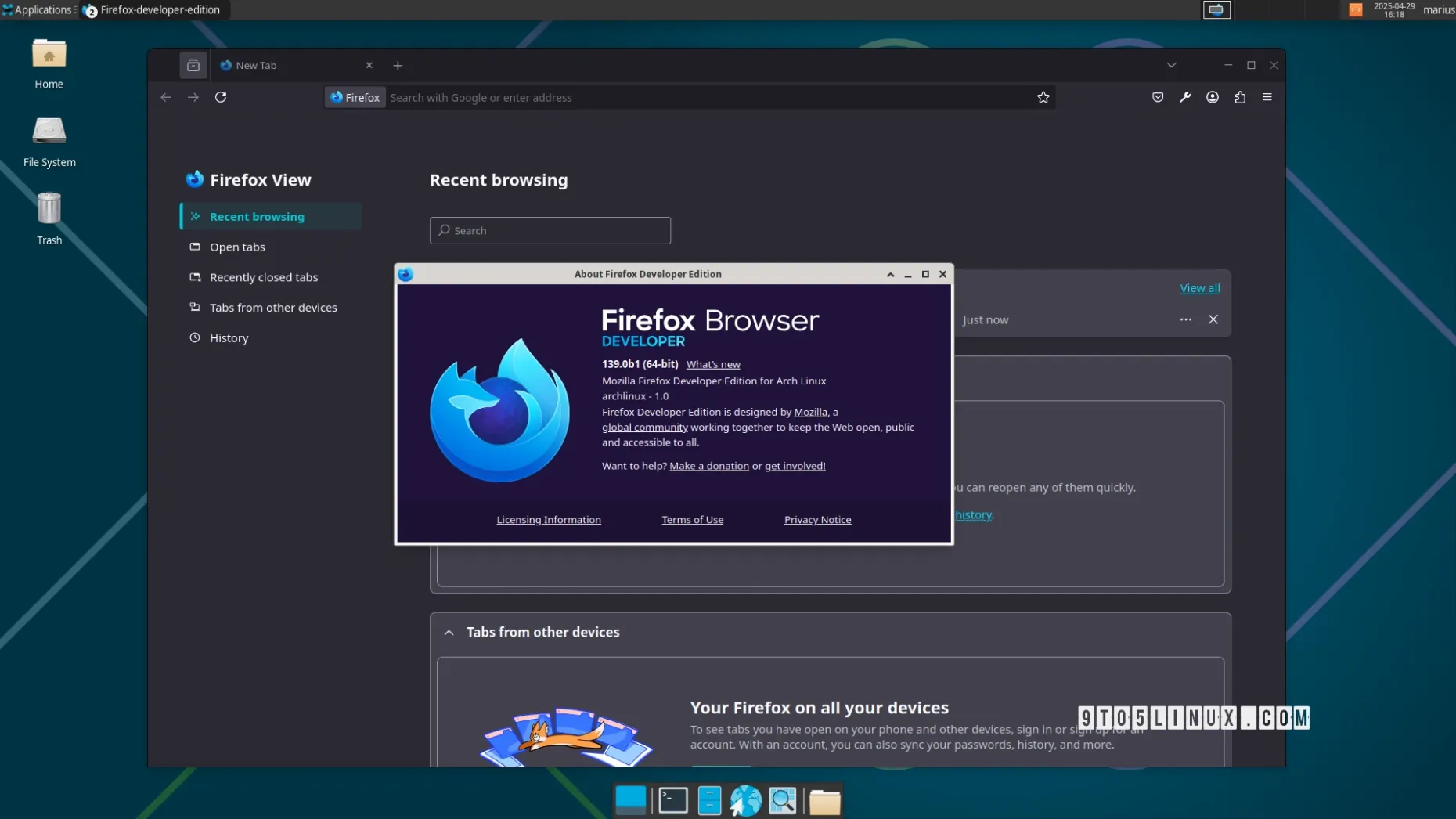The width and height of the screenshot is (1456, 819).
Task: Open Mozilla link in About dialog
Action: click(x=810, y=412)
